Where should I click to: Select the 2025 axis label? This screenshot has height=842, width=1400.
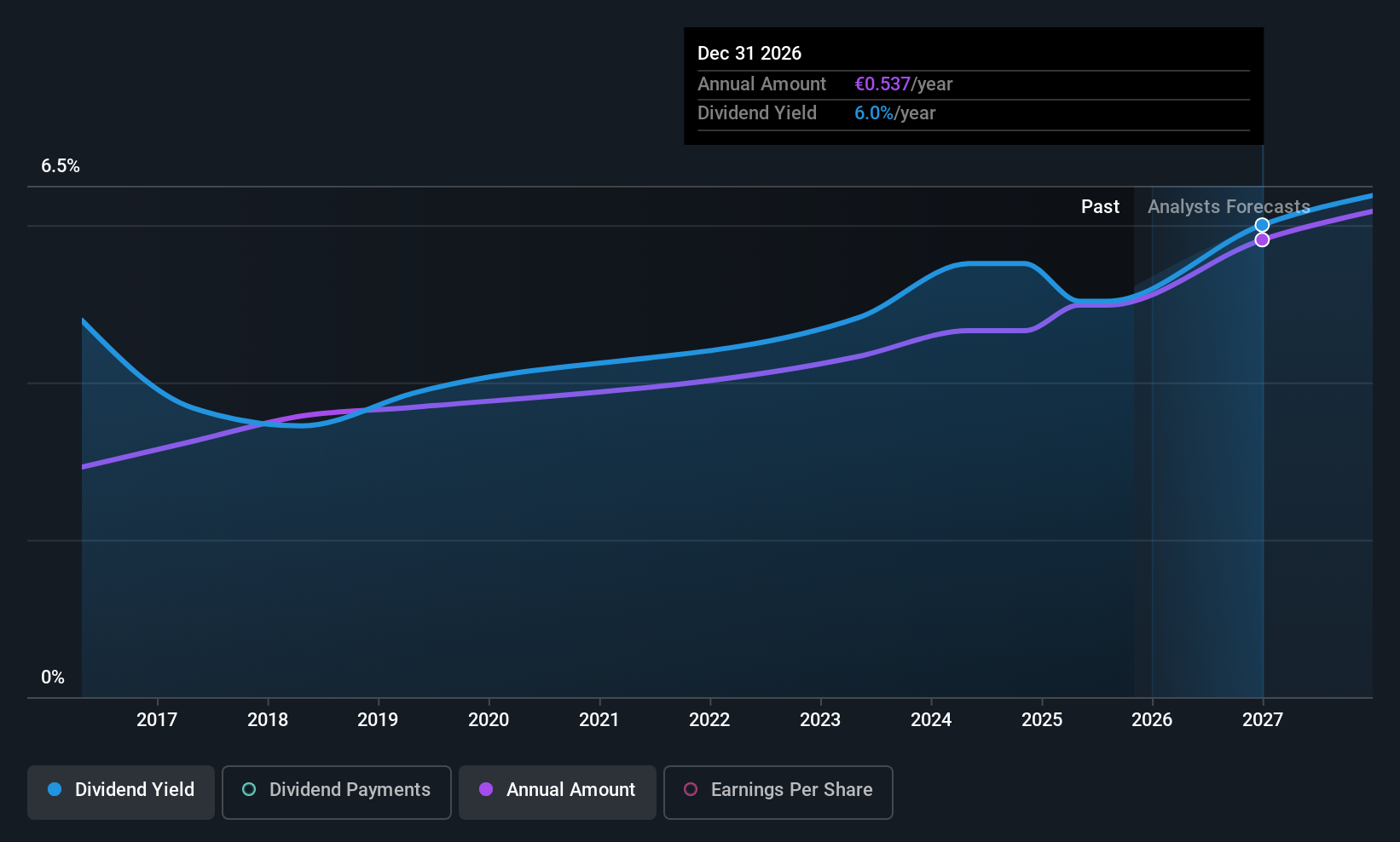click(x=1042, y=720)
